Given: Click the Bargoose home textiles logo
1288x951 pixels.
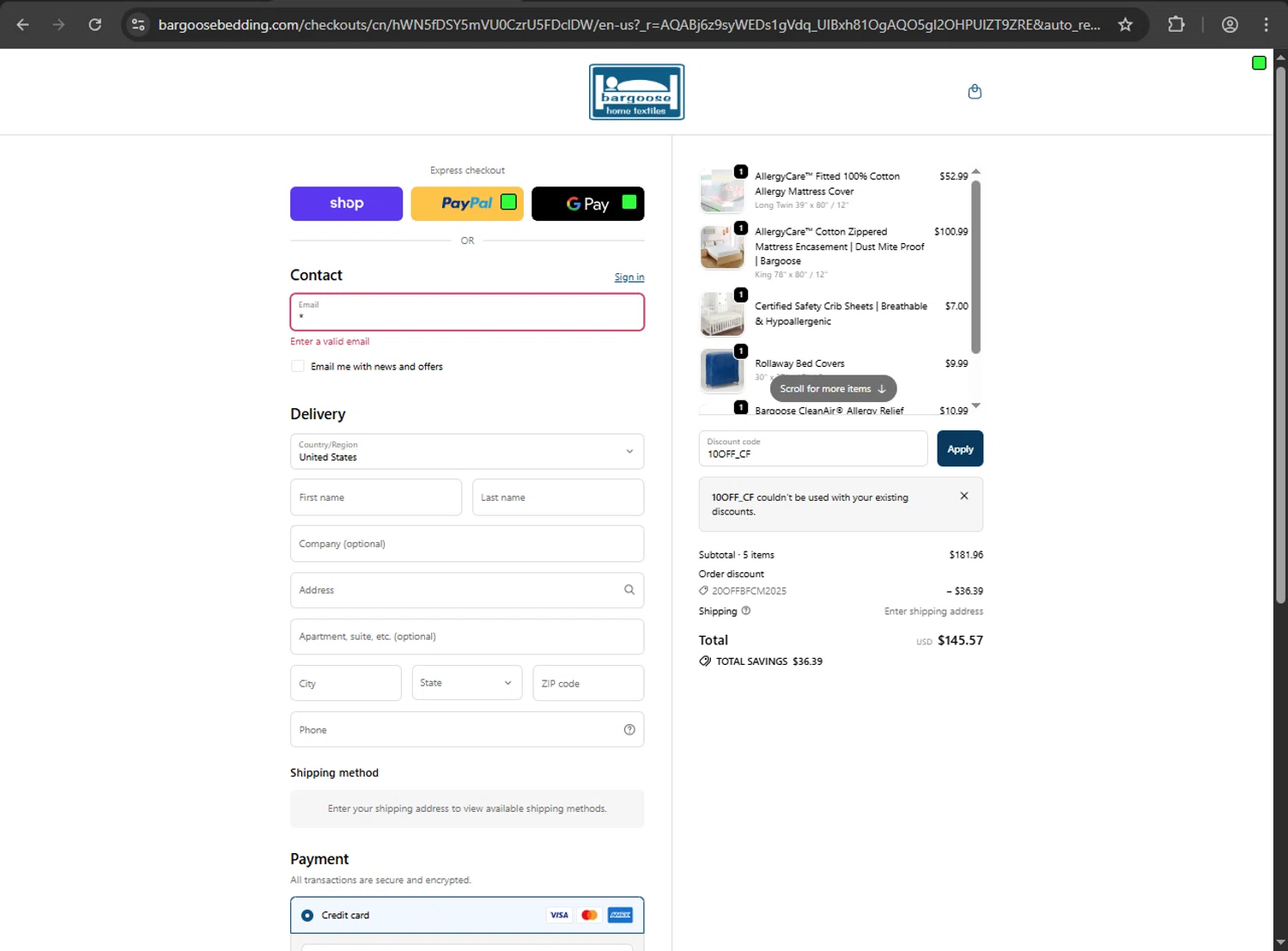Looking at the screenshot, I should pos(636,92).
